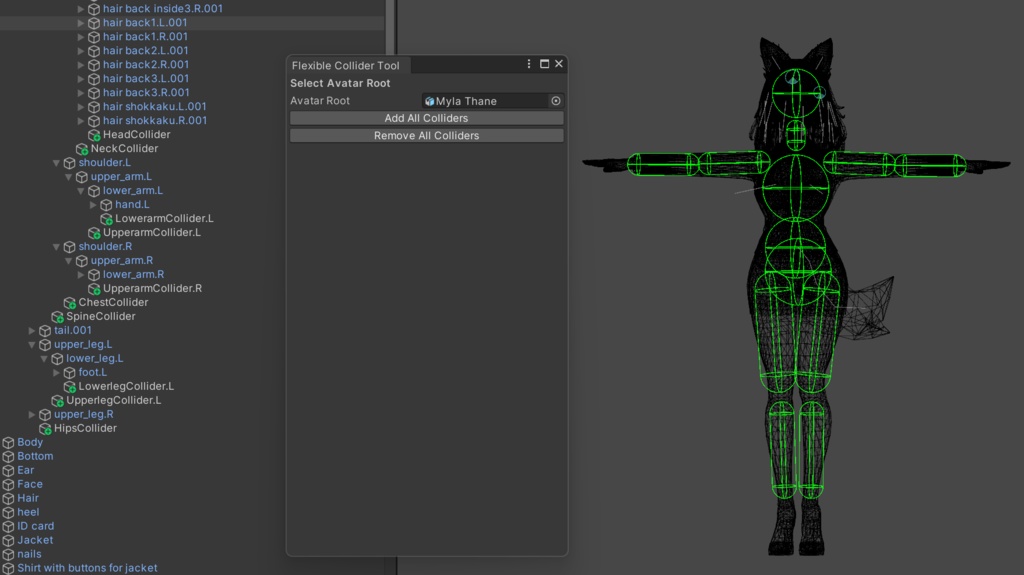Maximize the Flexible Collider Tool window

544,64
